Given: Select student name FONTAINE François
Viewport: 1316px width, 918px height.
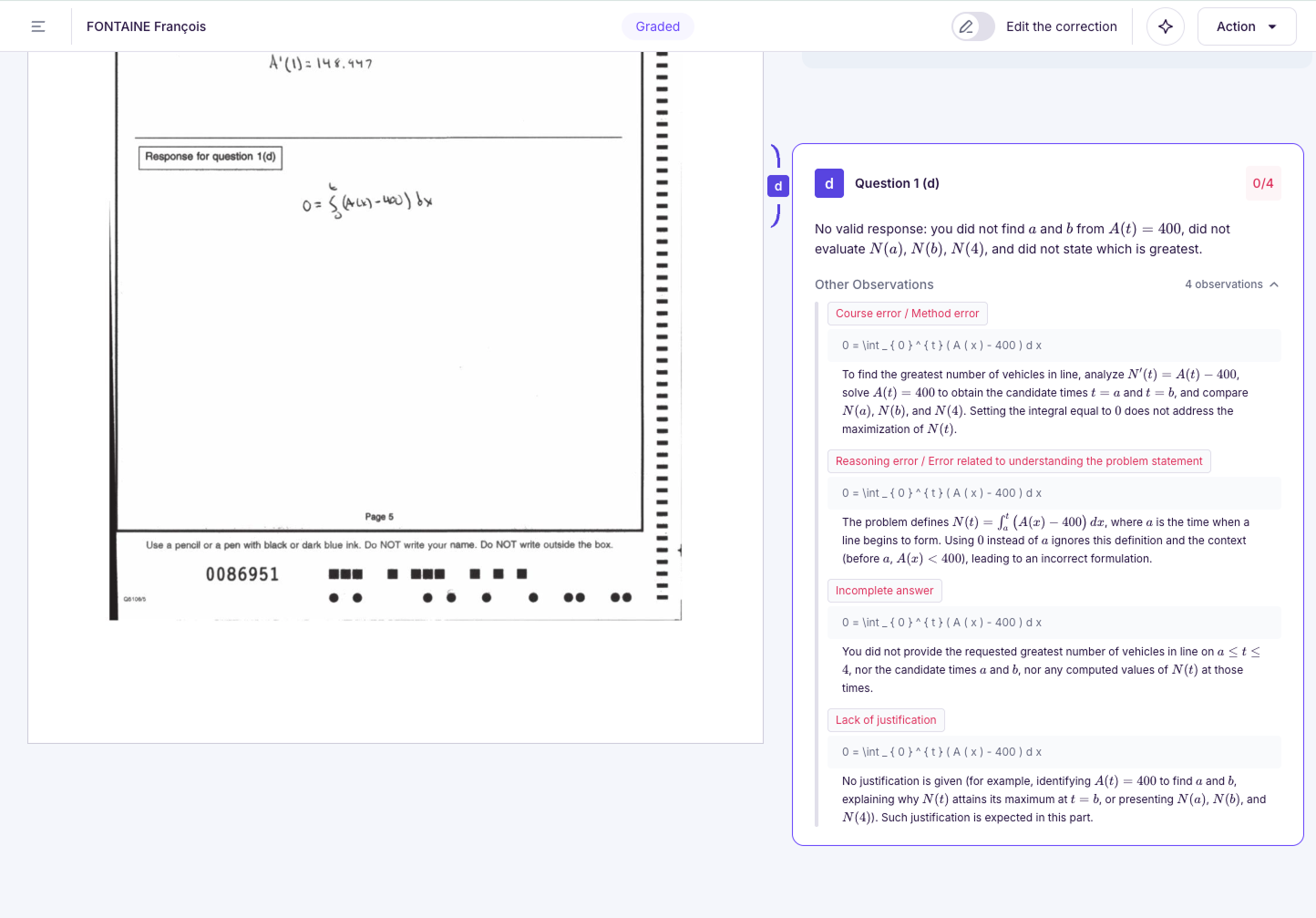Looking at the screenshot, I should pyautogui.click(x=147, y=26).
